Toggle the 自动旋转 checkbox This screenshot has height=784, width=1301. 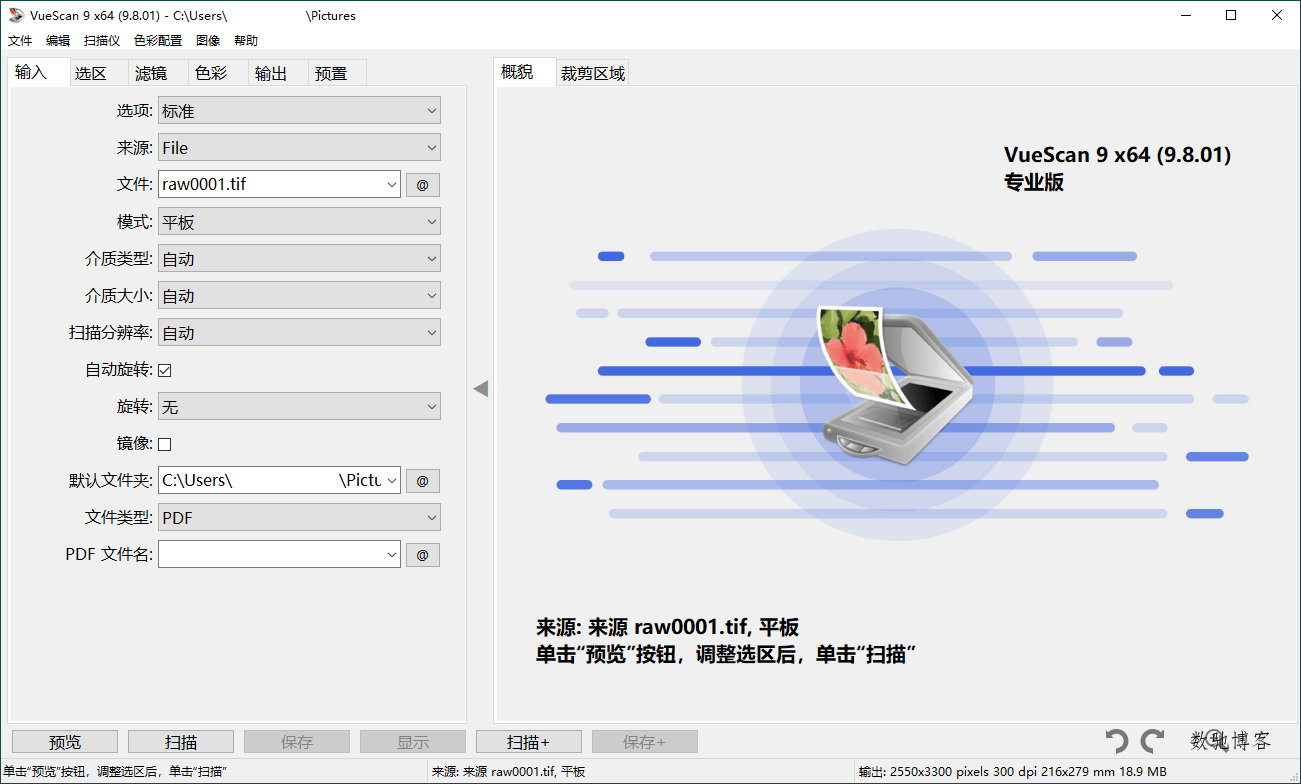click(165, 370)
